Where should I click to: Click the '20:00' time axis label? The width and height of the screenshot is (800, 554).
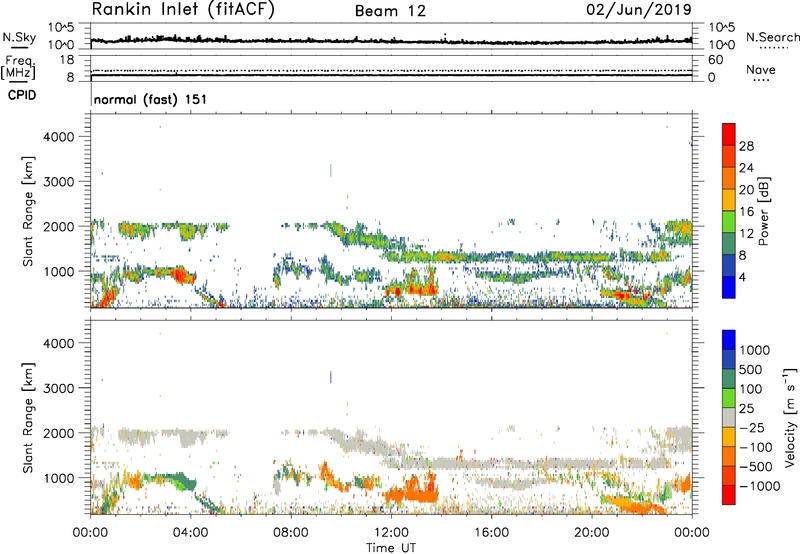[x=592, y=533]
